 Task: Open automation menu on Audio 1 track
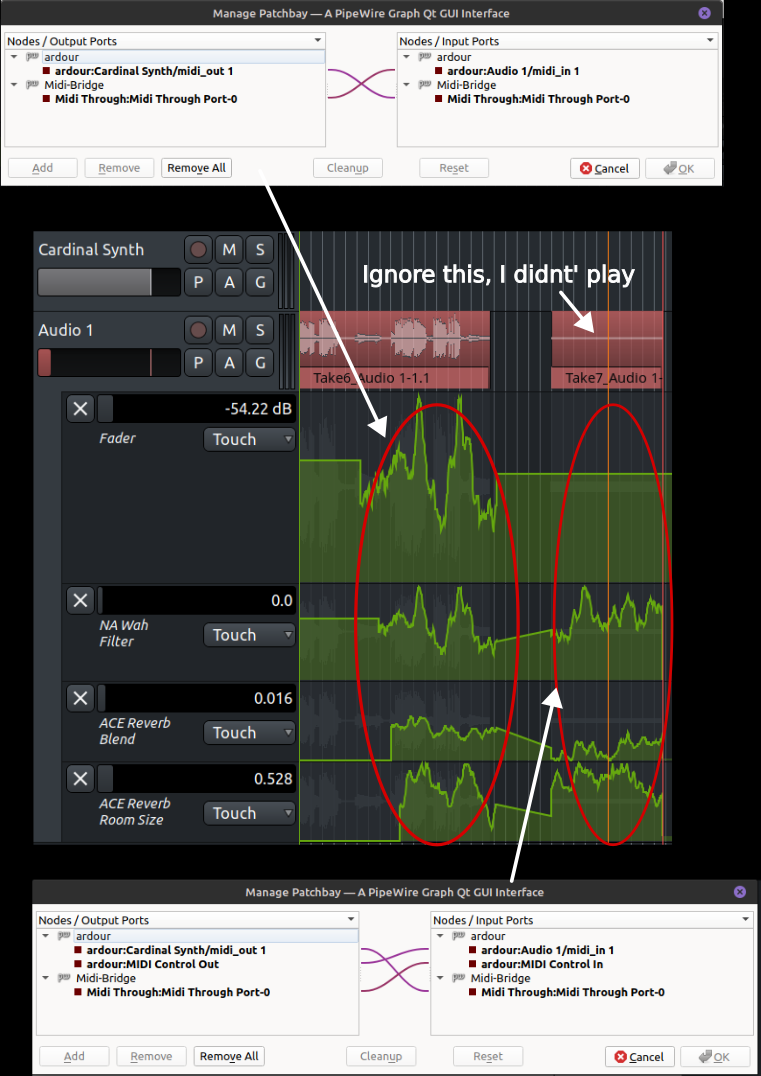click(x=230, y=362)
